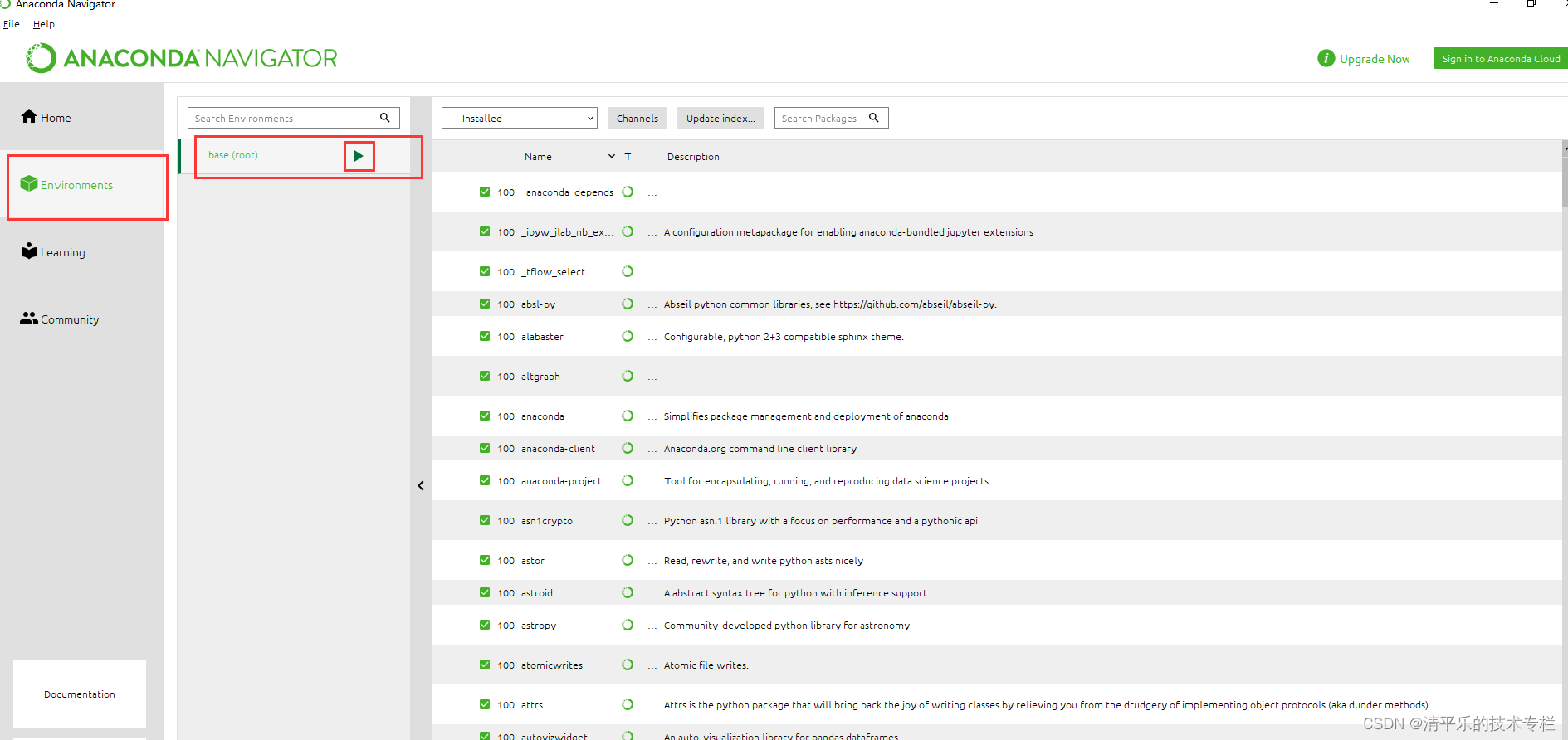Expand description dots for absl-py
The width and height of the screenshot is (1568, 740).
click(652, 304)
